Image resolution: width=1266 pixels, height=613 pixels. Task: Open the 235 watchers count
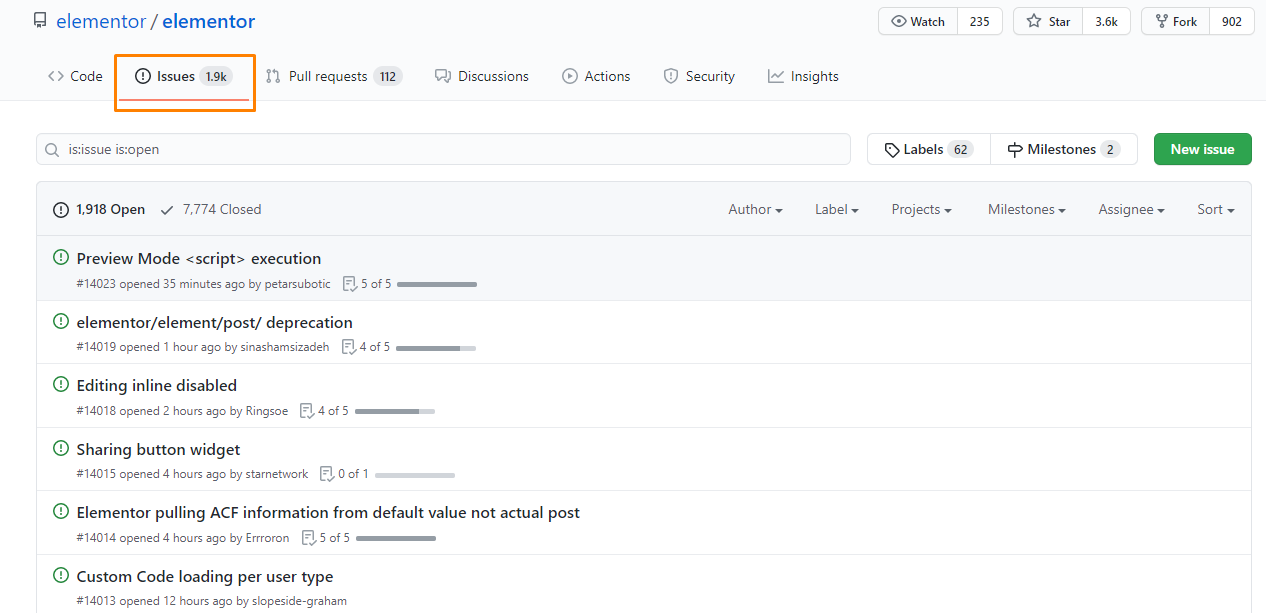tap(980, 22)
